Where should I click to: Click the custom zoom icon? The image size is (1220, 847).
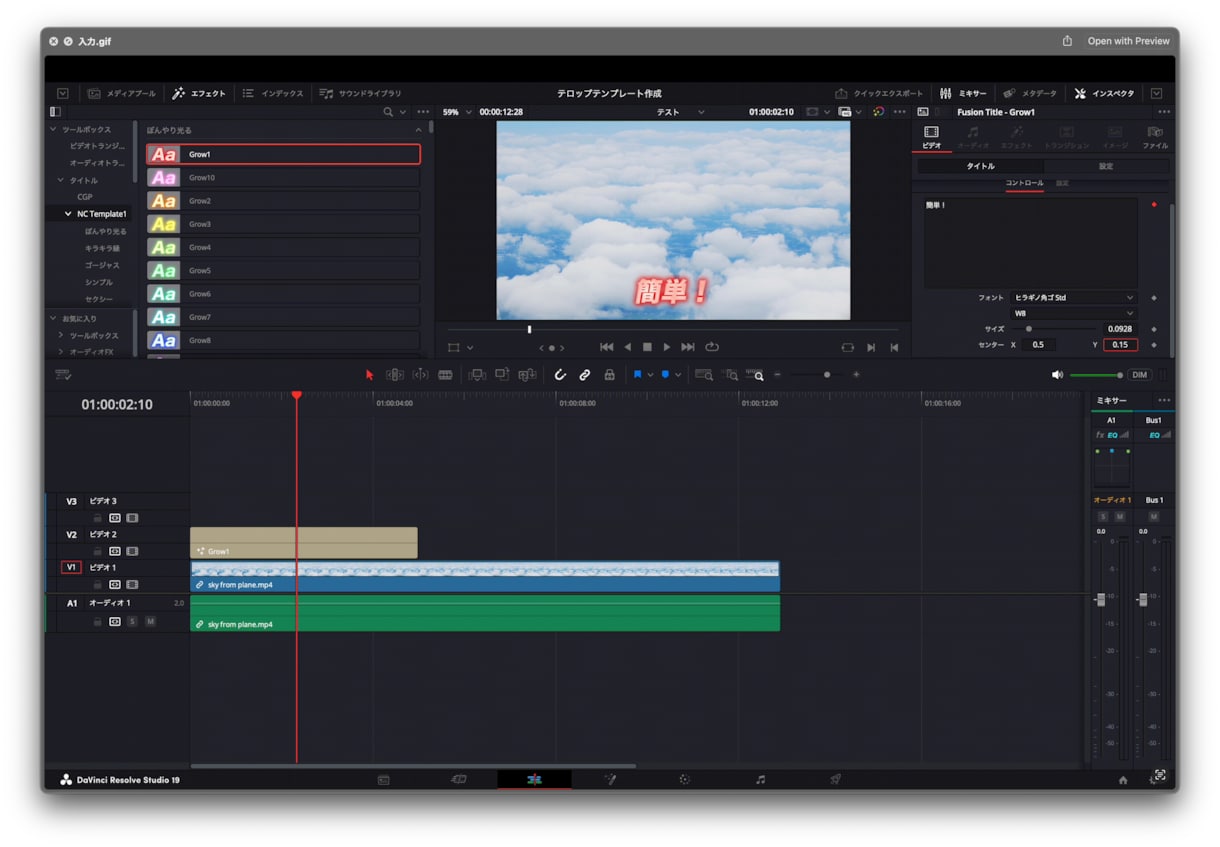(755, 375)
